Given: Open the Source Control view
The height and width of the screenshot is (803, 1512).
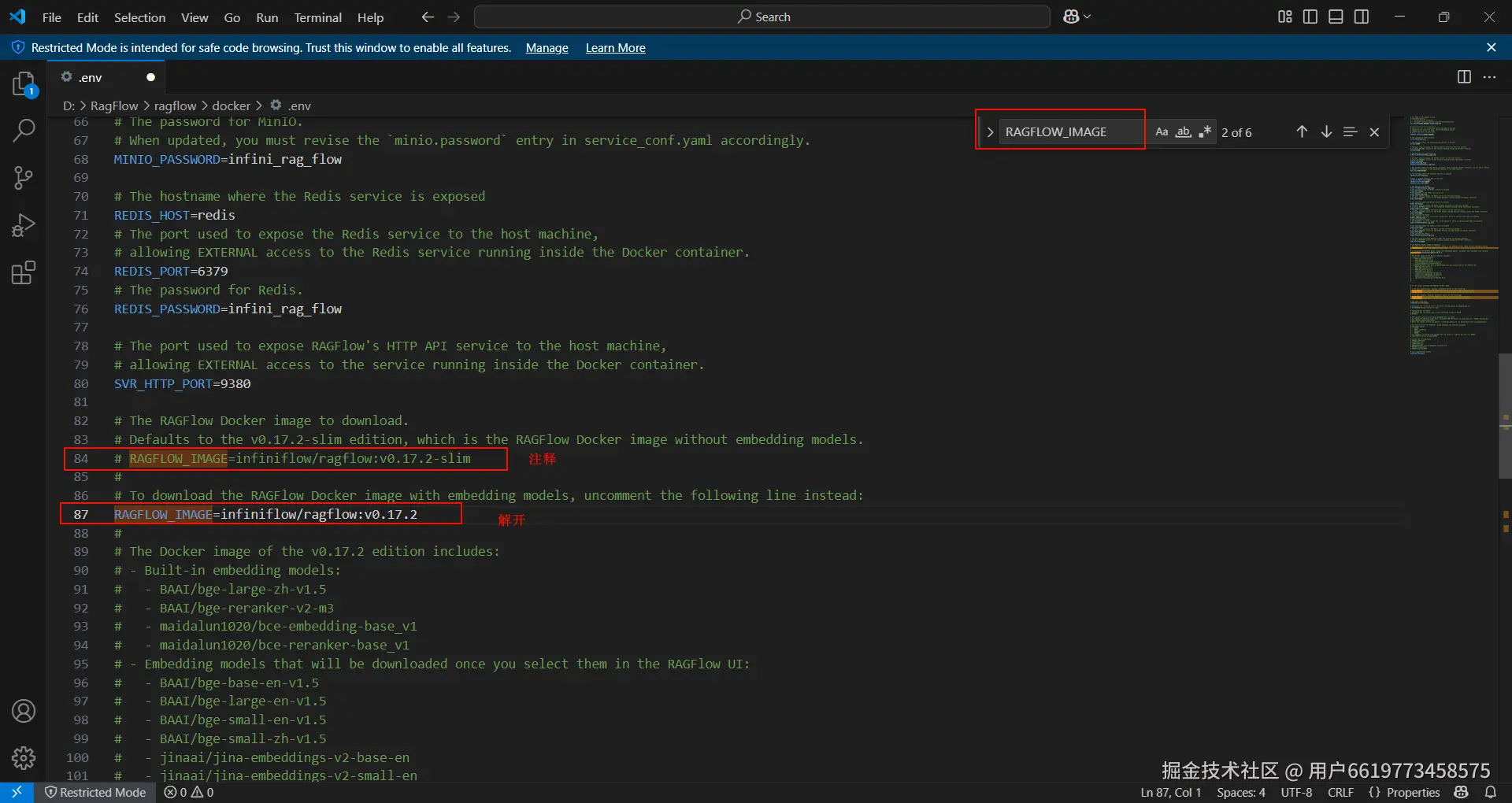Looking at the screenshot, I should (x=24, y=178).
